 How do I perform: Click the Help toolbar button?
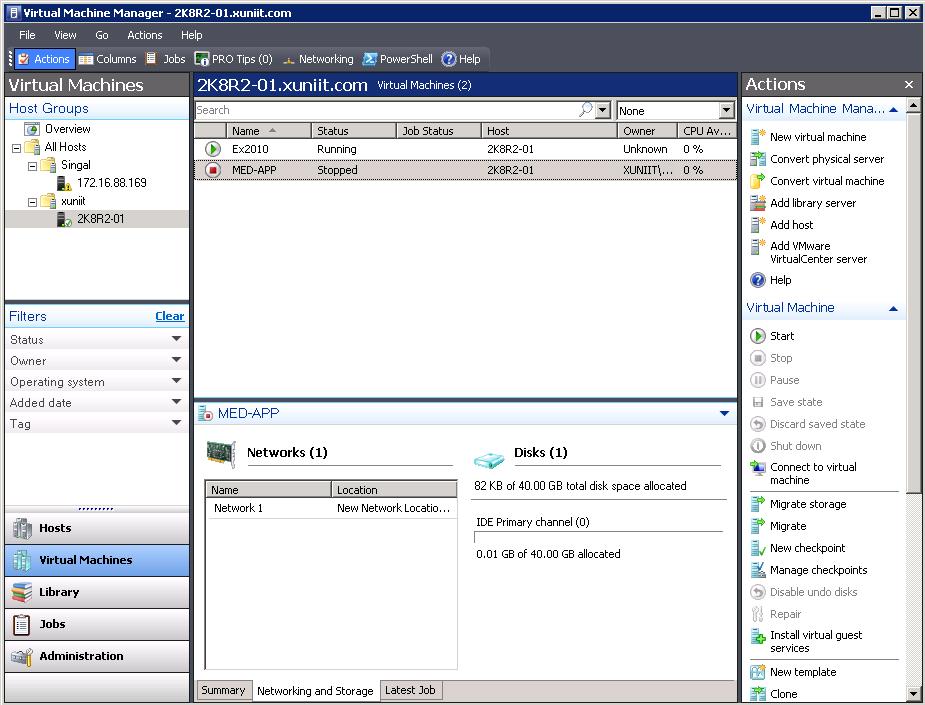coord(461,59)
